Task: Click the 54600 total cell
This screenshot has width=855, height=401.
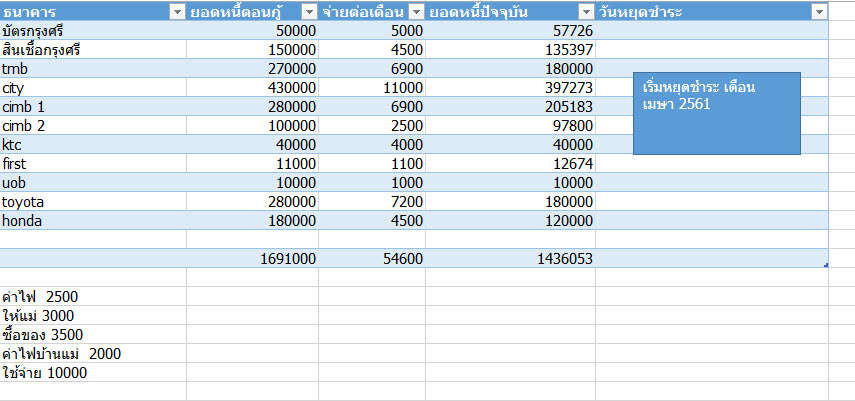Action: (x=372, y=259)
